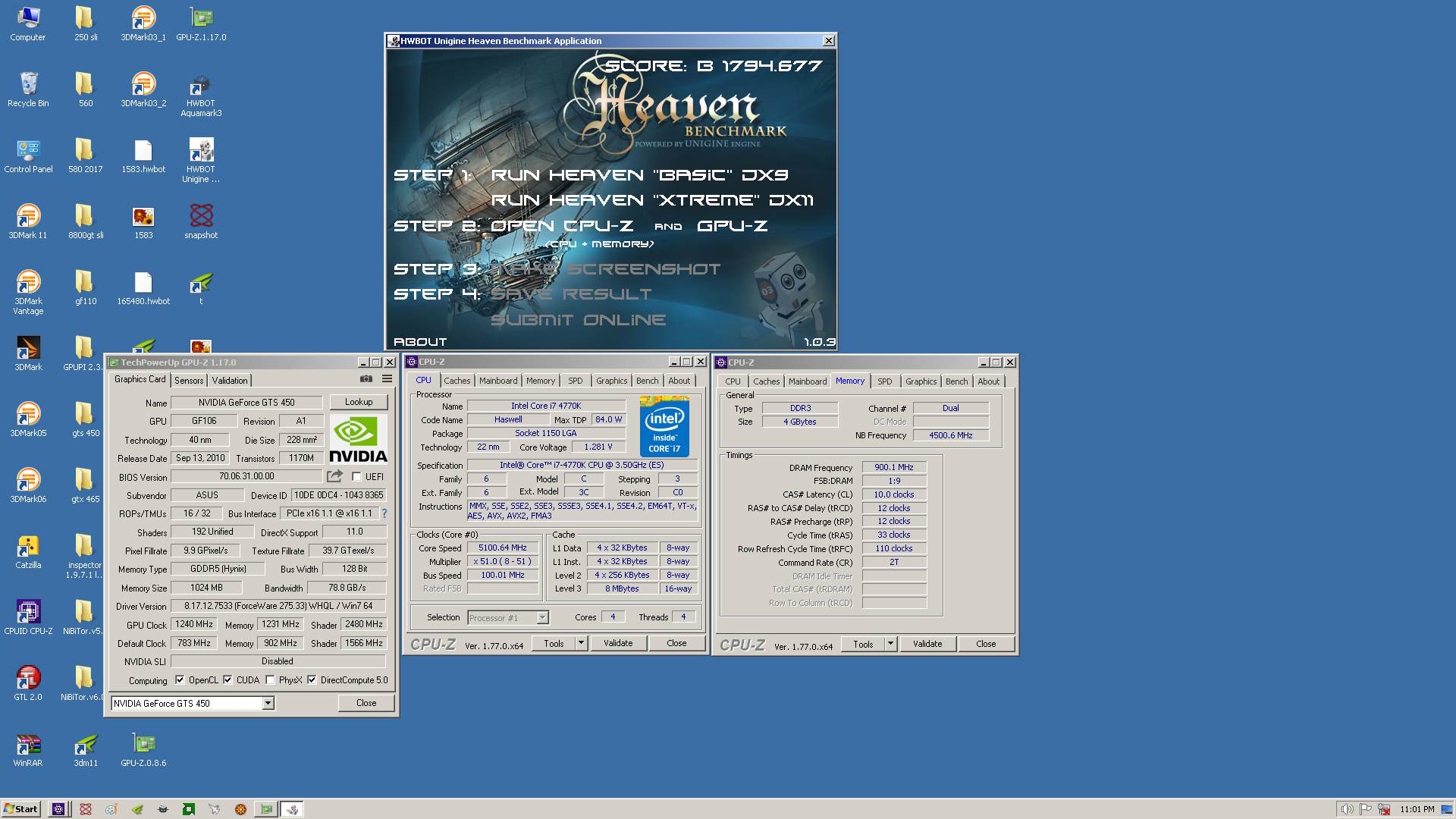Open the HWBOT Aquamark3 desktop icon

pyautogui.click(x=201, y=95)
